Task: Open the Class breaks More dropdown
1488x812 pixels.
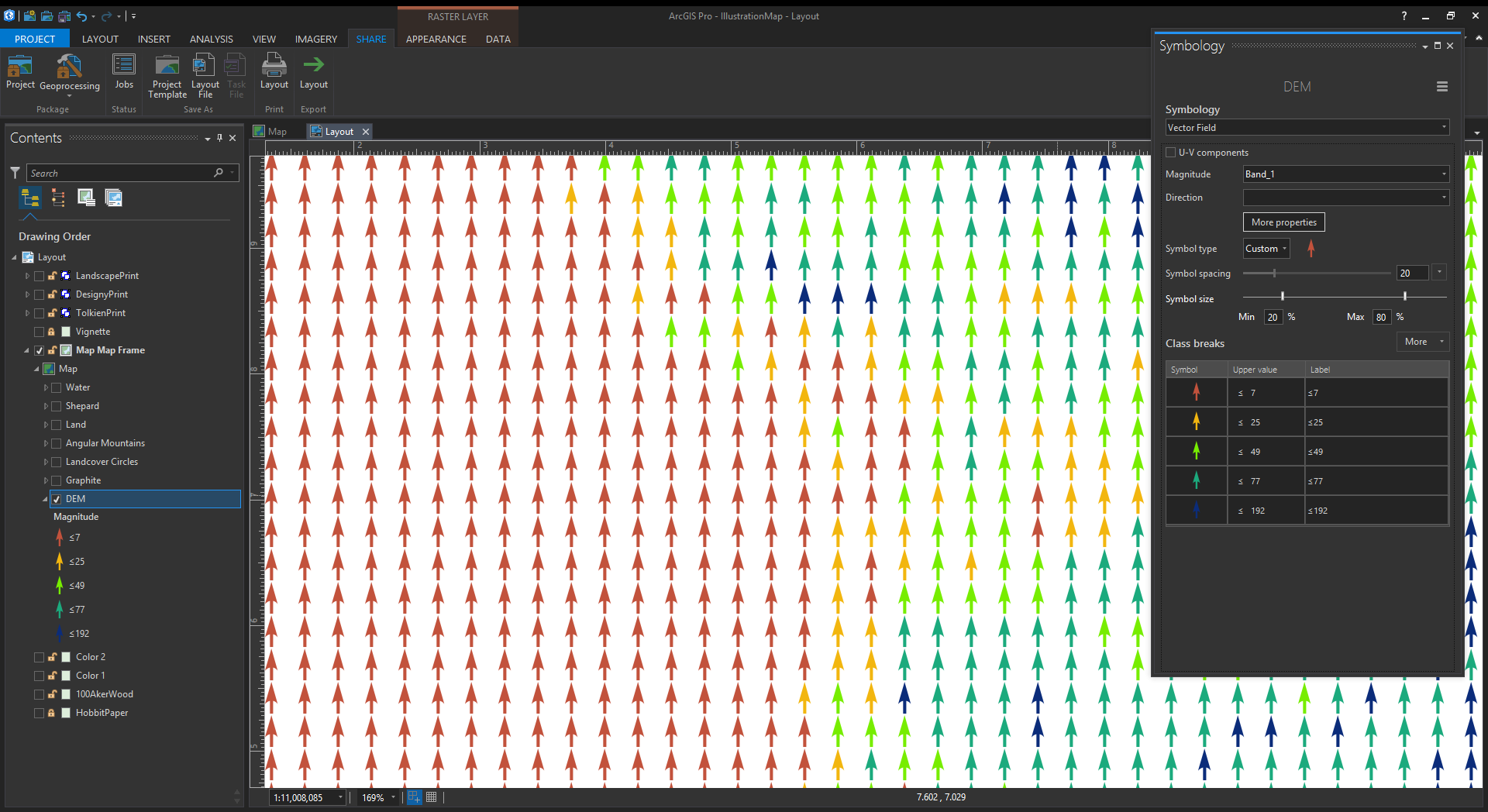Action: [1423, 342]
